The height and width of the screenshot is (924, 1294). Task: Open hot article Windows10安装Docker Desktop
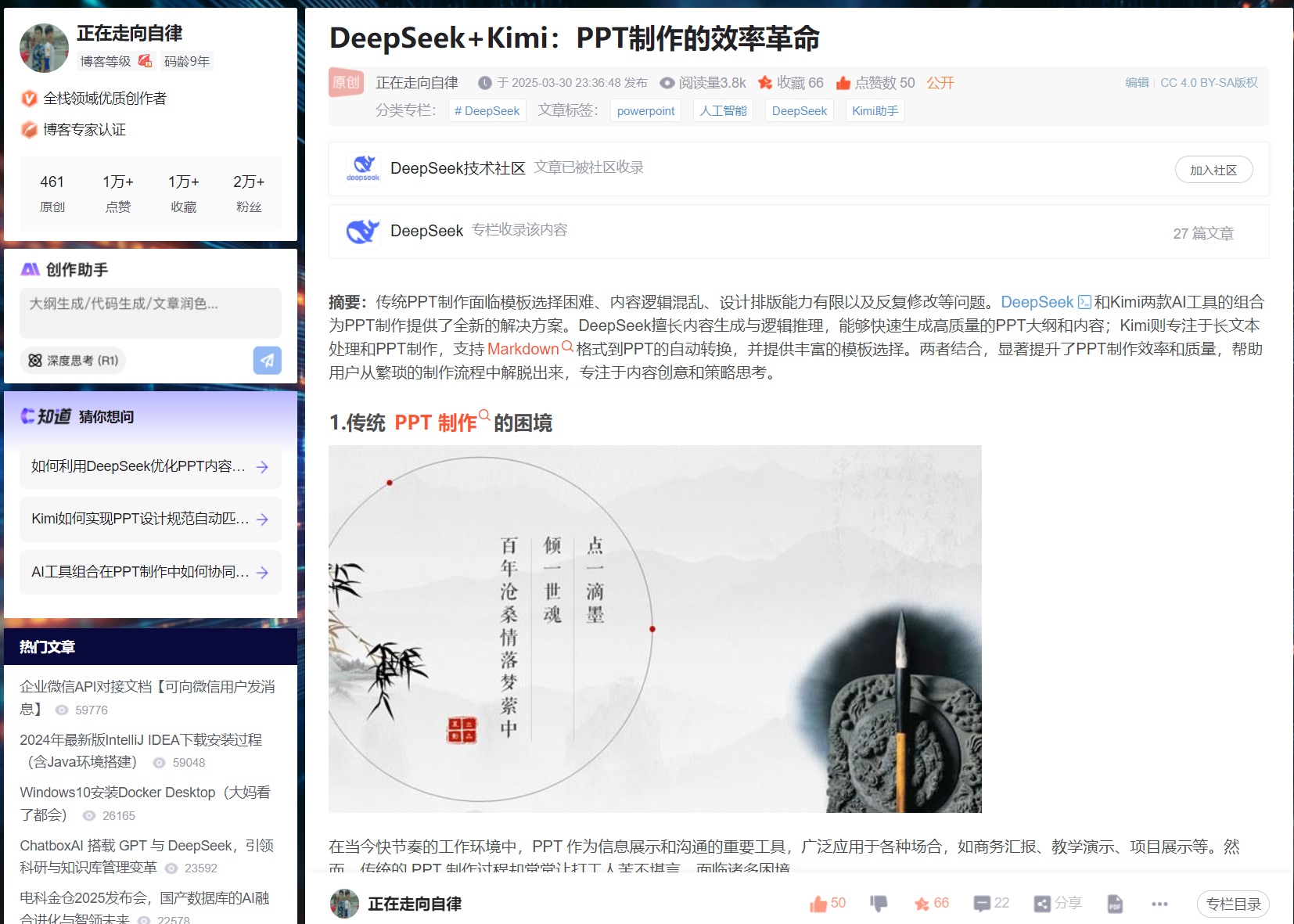145,804
